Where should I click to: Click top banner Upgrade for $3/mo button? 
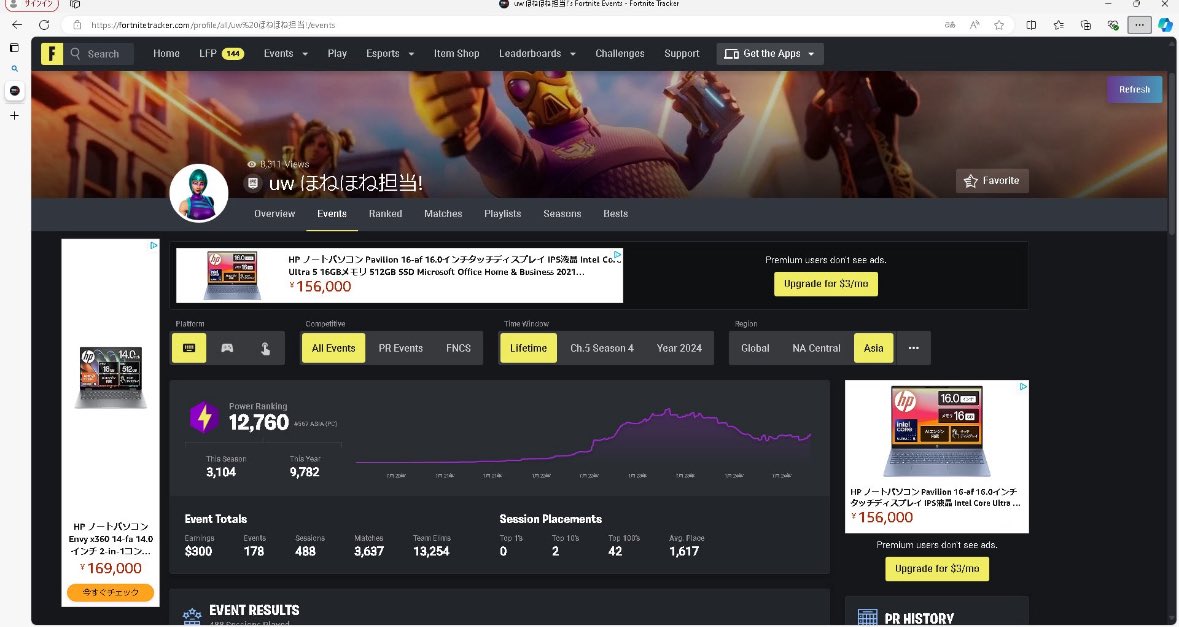[826, 284]
